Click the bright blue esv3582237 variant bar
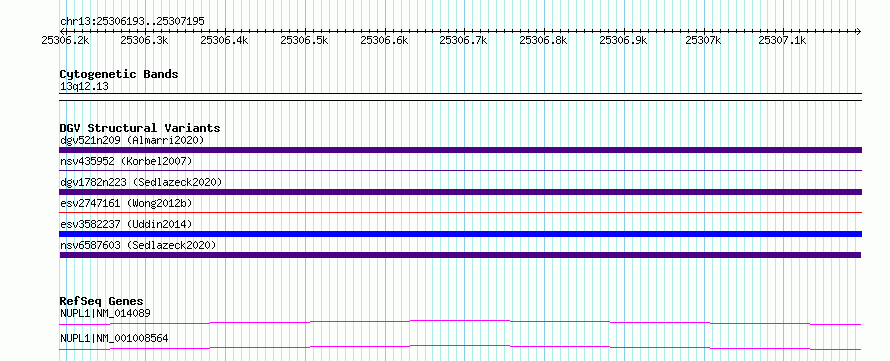Screen dimensions: 890x361 click(460, 234)
